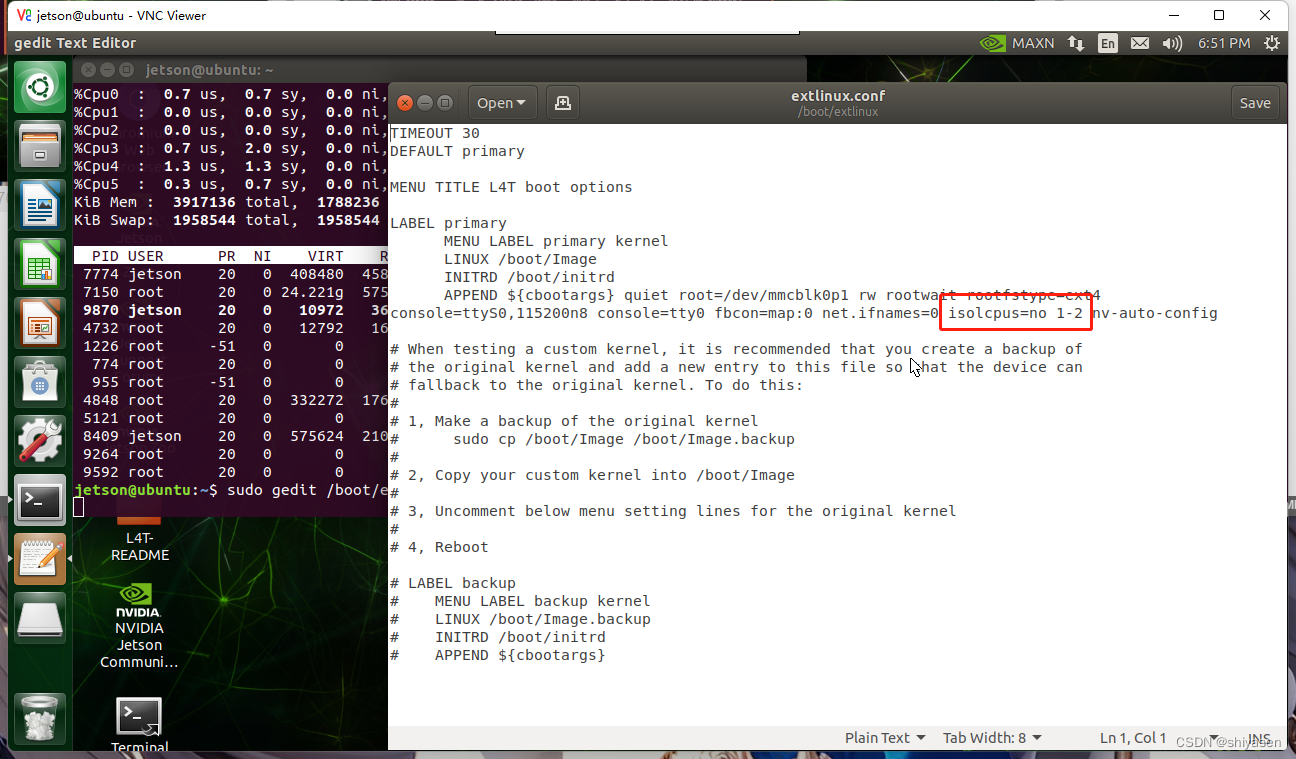
Task: Click the envelope message indicator in top bar
Action: coord(1140,43)
